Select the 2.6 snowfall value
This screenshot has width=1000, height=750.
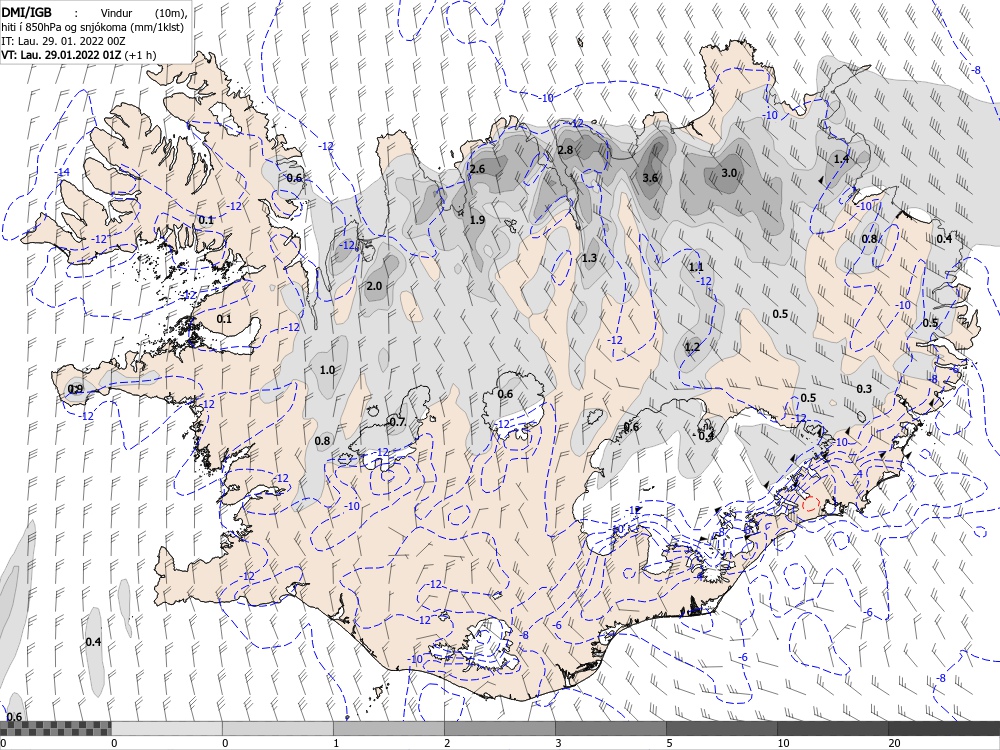pyautogui.click(x=477, y=169)
